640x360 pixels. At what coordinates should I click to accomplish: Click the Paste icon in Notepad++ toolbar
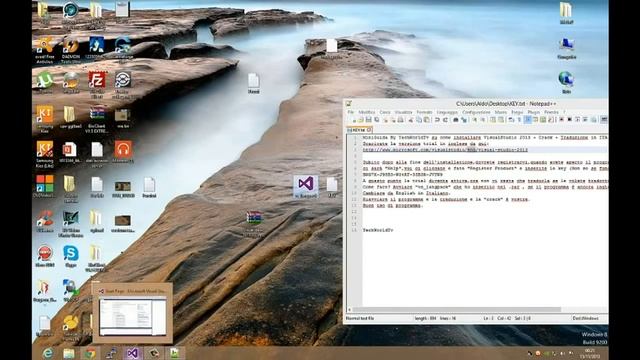(x=427, y=120)
